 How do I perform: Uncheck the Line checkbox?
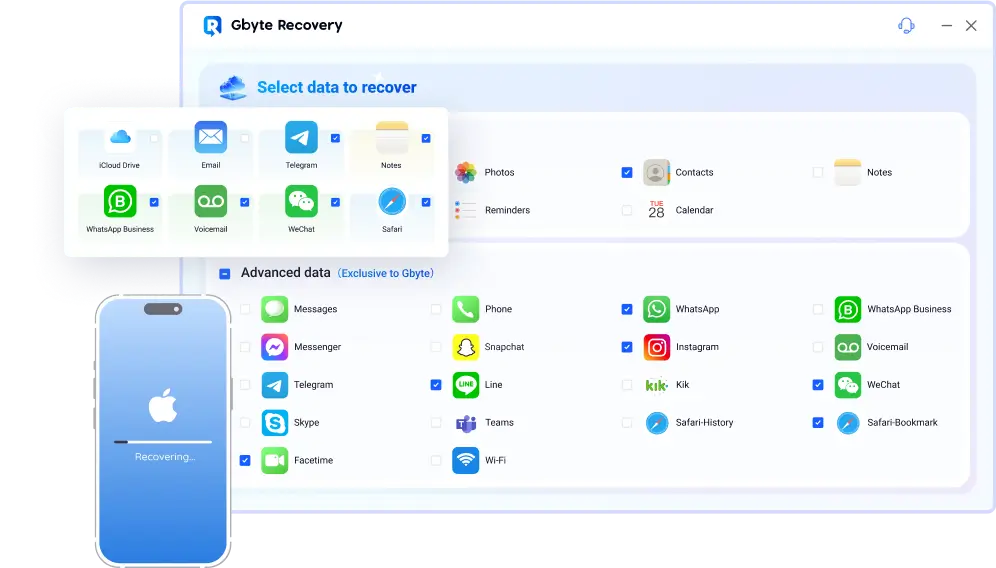[436, 384]
